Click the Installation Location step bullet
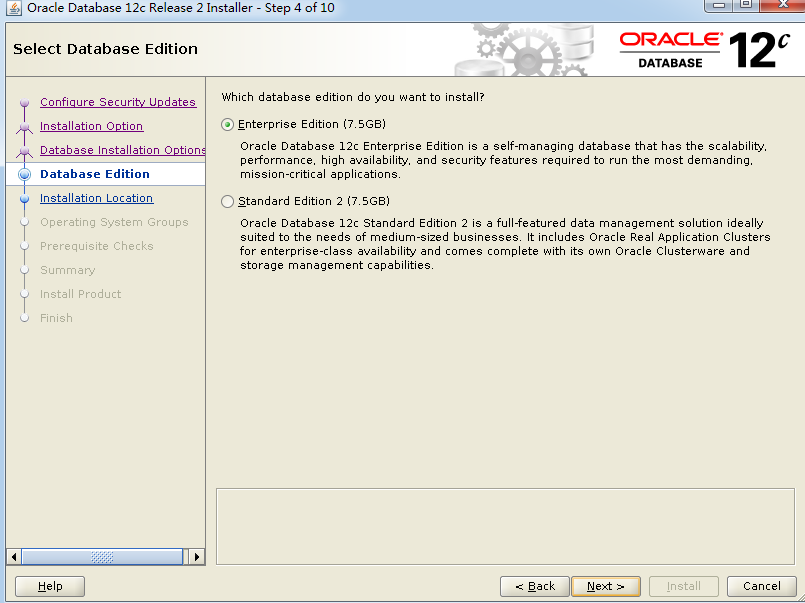The width and height of the screenshot is (805, 603). [24, 199]
